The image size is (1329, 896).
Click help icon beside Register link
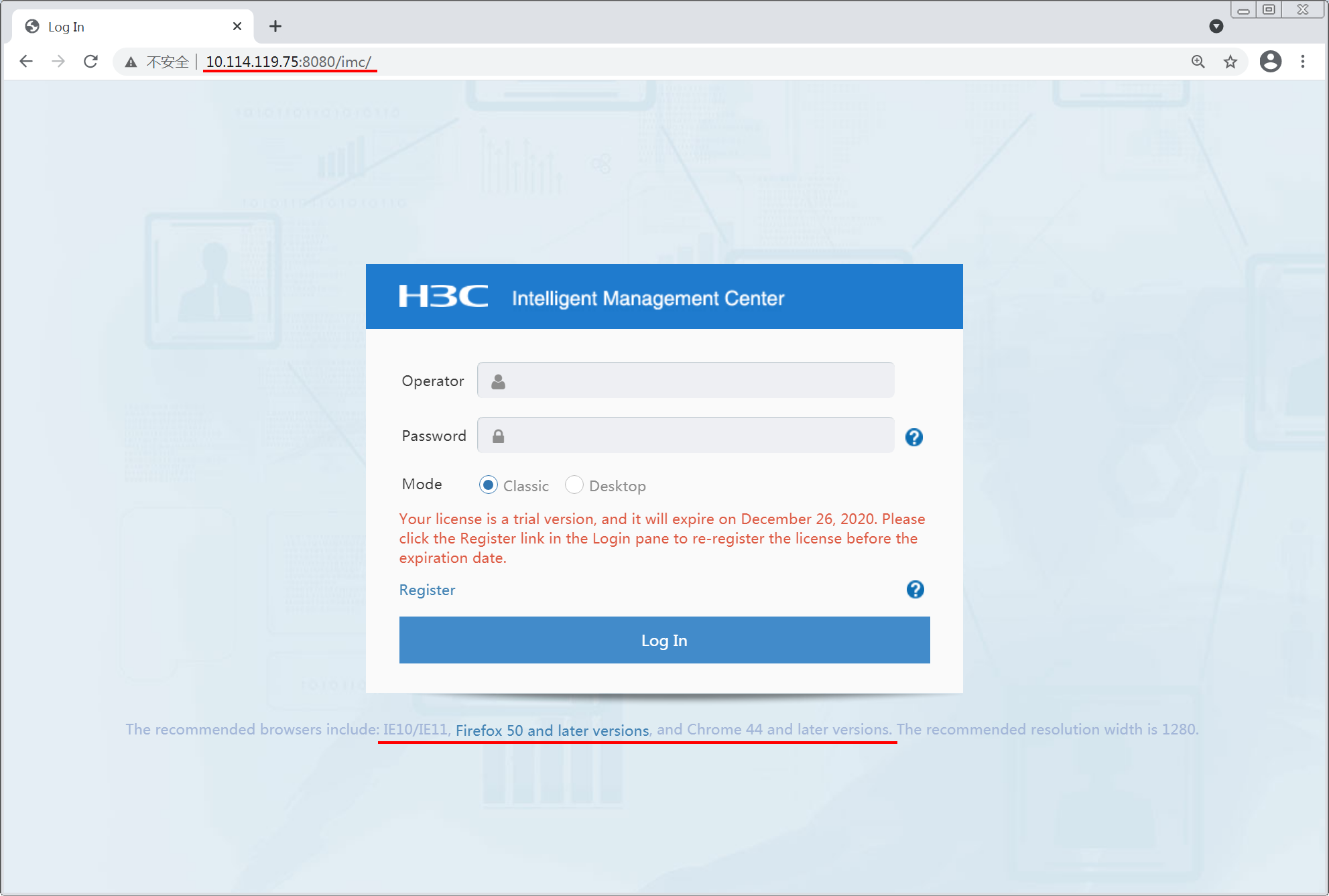(915, 589)
